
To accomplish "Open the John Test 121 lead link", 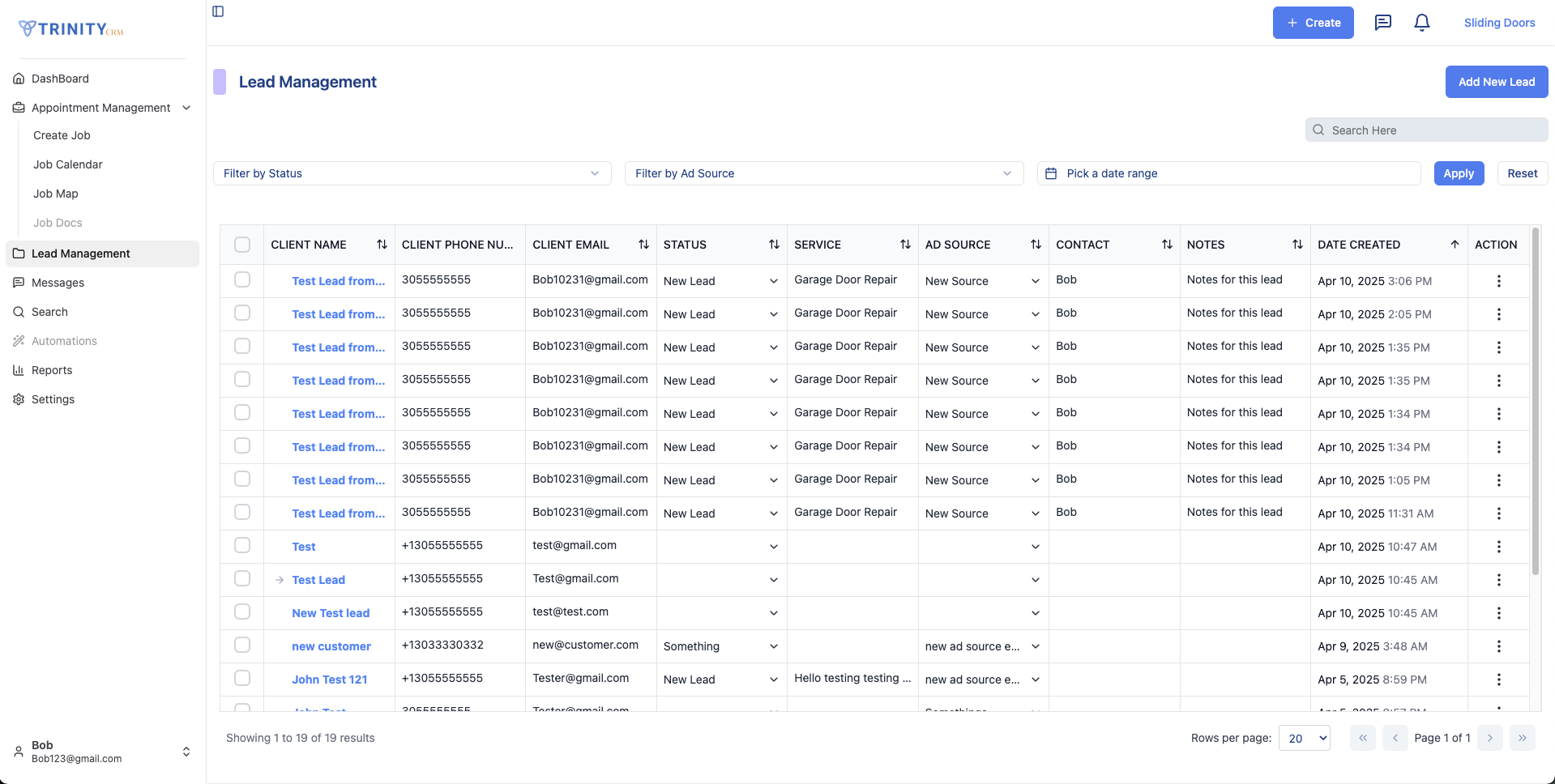I will 330,680.
